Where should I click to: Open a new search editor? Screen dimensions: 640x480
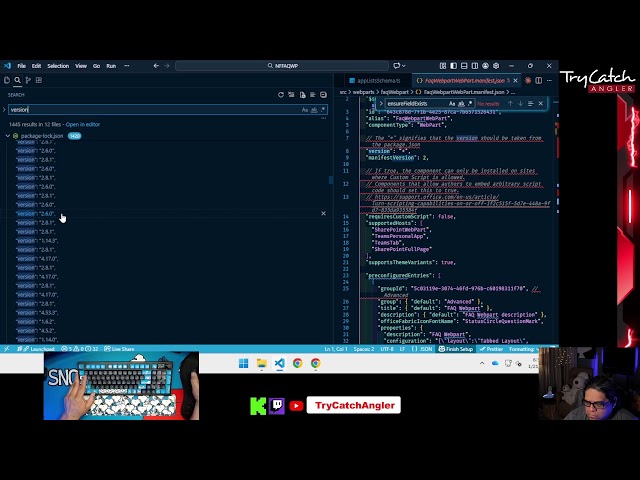point(302,95)
